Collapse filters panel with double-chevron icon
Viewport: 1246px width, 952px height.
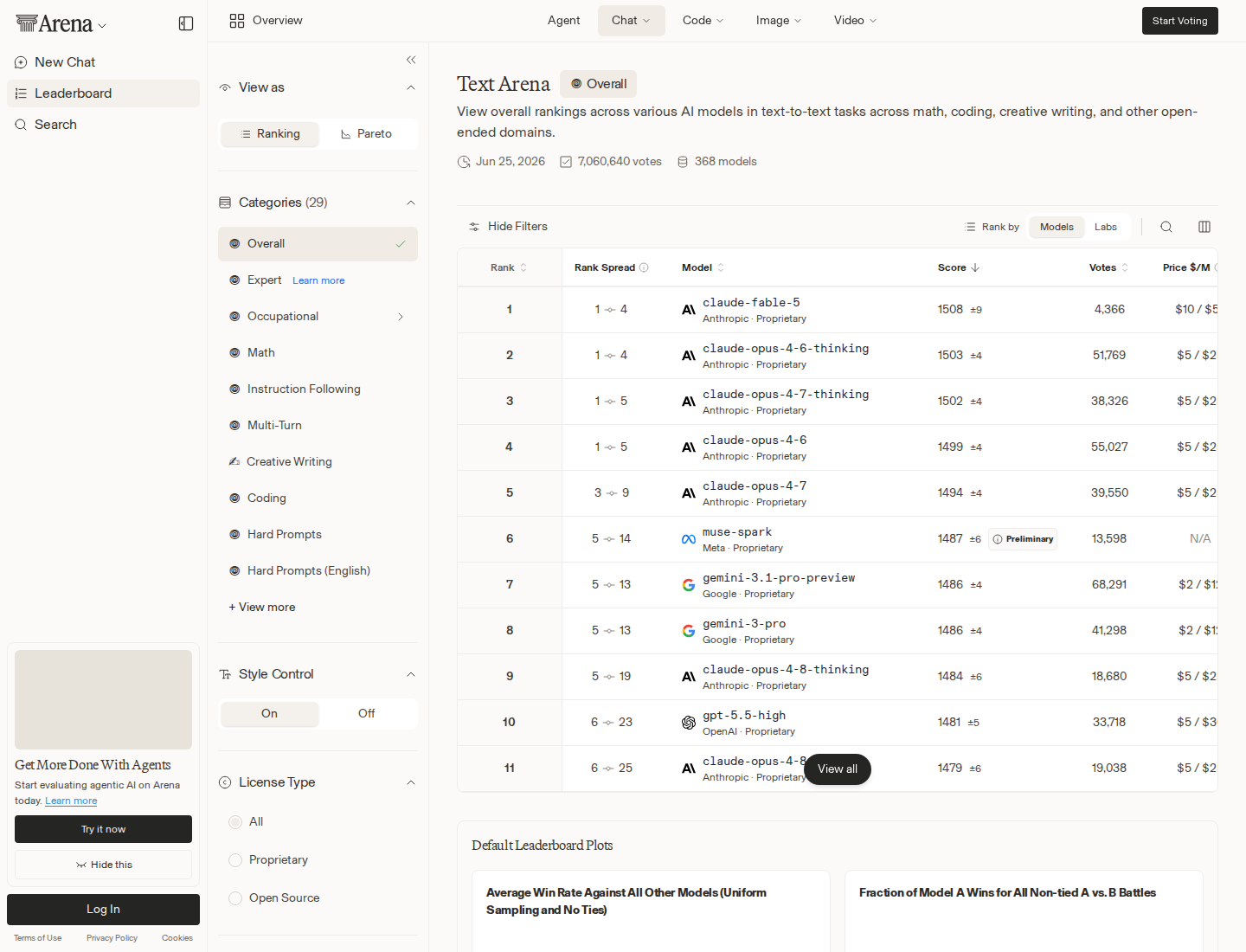pos(411,60)
